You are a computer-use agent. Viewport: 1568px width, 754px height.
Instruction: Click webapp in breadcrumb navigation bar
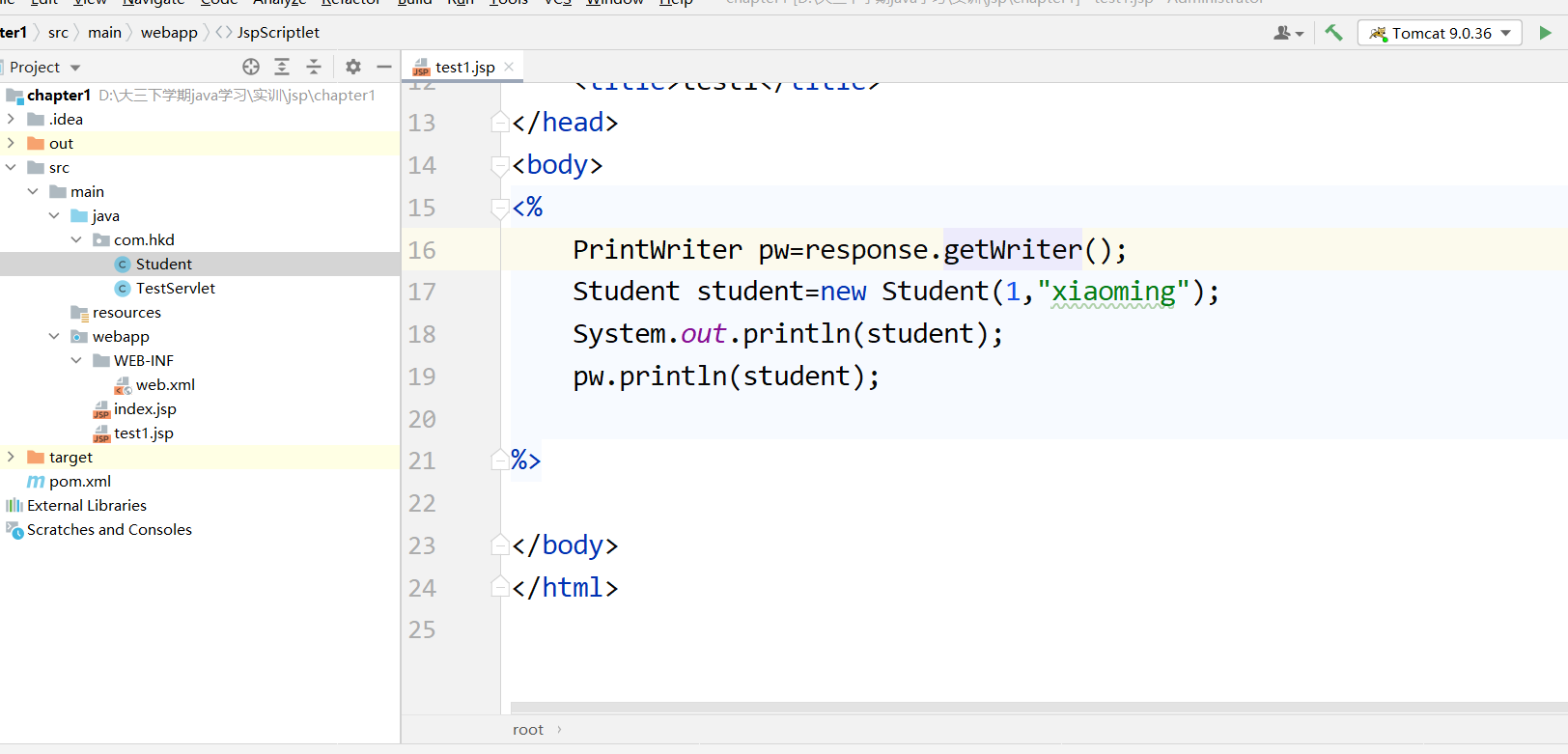[169, 33]
